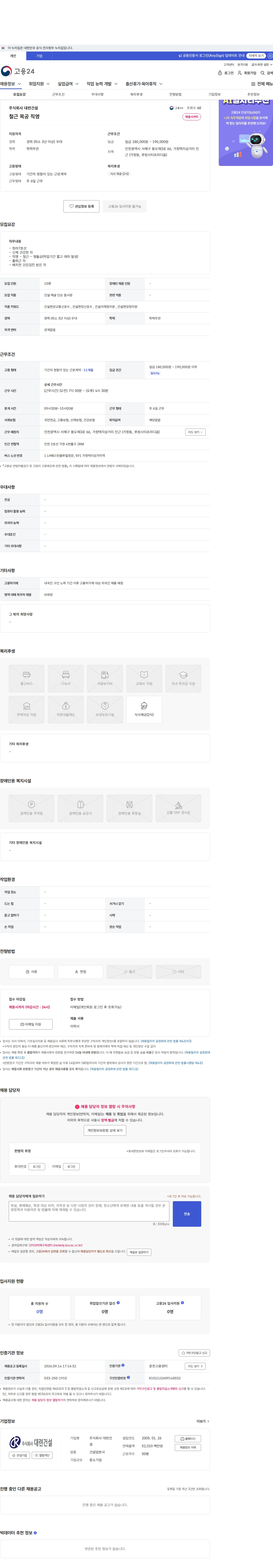Image resolution: width=273 pixels, height=1568 pixels.
Task: Click info icon next to 취업알선기관 알선
Action: 118,1303
